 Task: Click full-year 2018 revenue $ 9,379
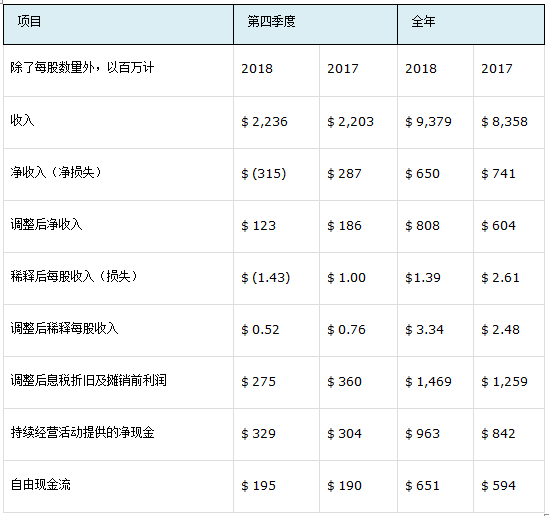click(429, 122)
